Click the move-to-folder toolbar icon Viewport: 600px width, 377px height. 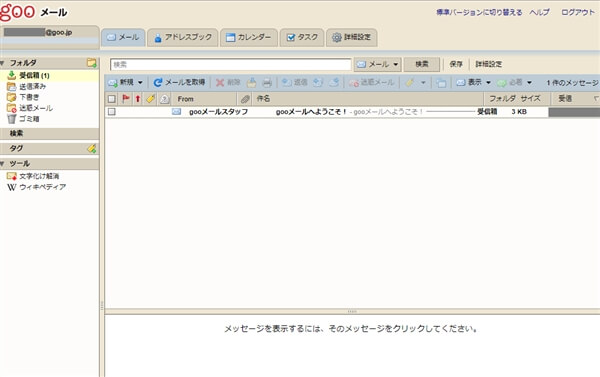click(x=251, y=83)
